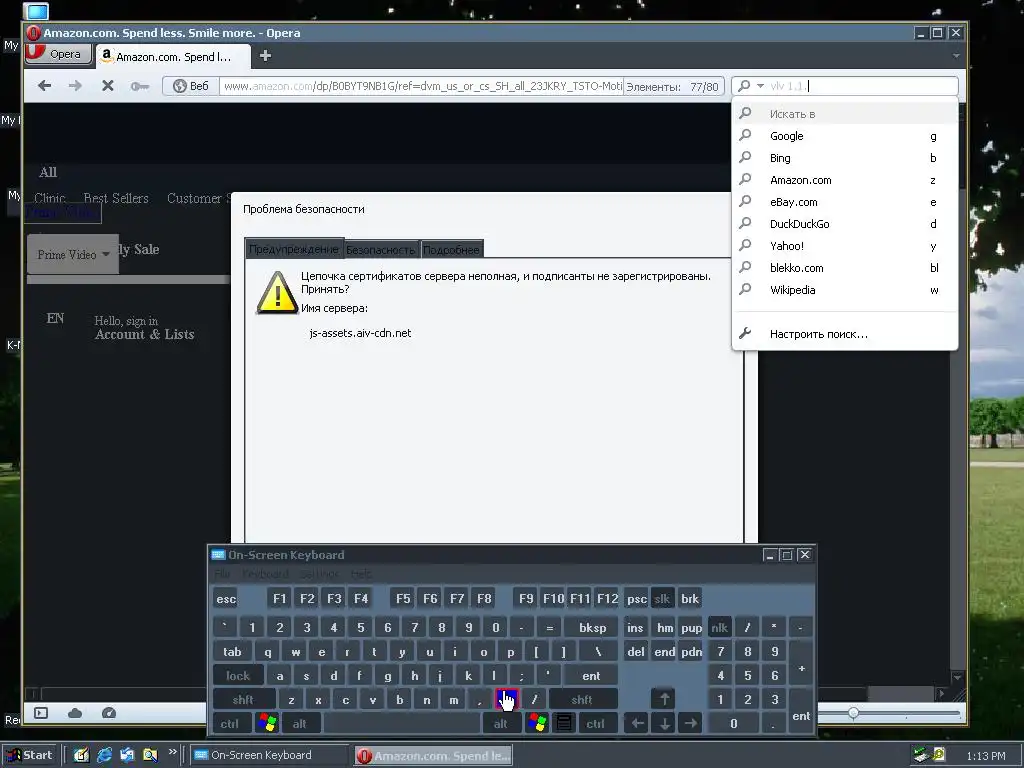This screenshot has width=1024, height=768.
Task: Toggle the nlk num lock key
Action: 719,627
